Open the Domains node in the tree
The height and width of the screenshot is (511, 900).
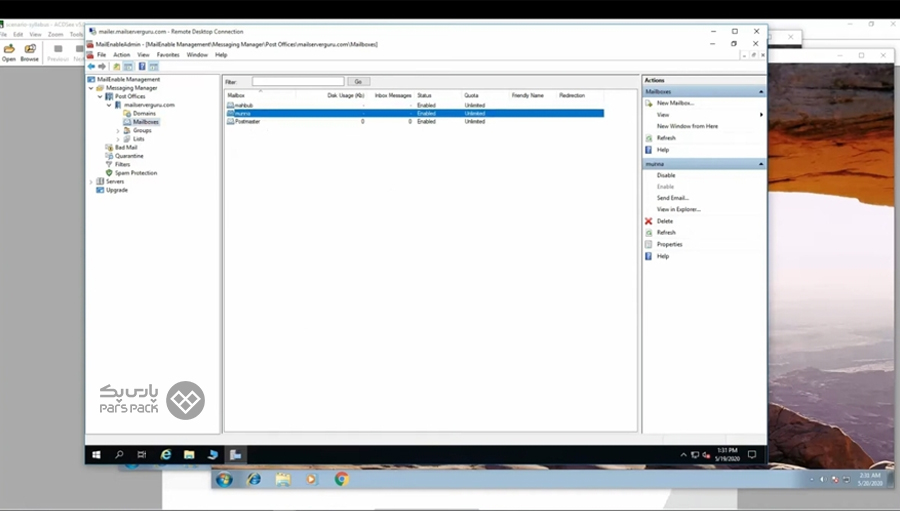click(144, 114)
